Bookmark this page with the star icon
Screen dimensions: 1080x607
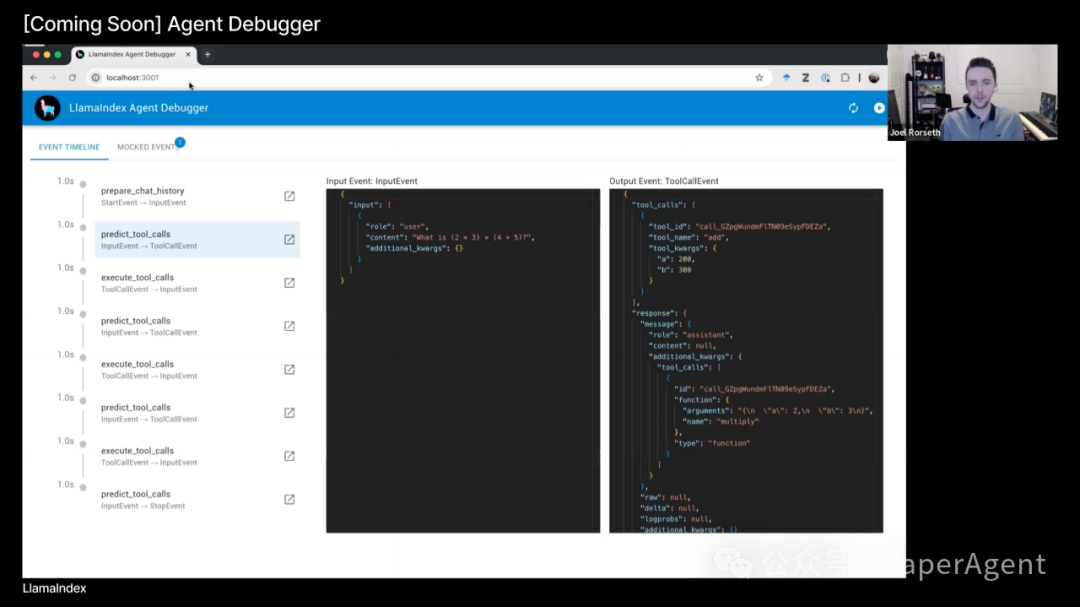coord(759,78)
